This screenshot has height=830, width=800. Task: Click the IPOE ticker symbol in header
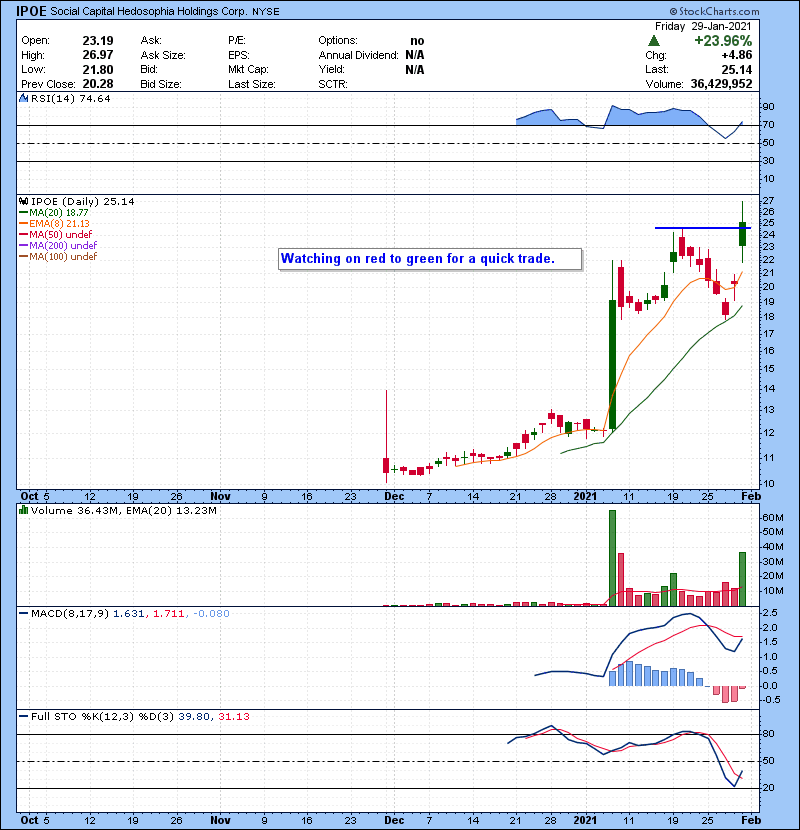(31, 11)
